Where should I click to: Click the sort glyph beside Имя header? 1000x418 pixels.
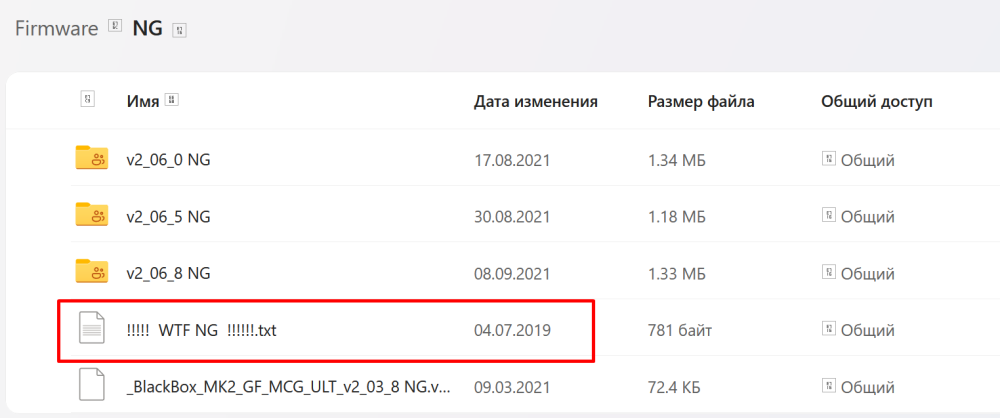[172, 100]
